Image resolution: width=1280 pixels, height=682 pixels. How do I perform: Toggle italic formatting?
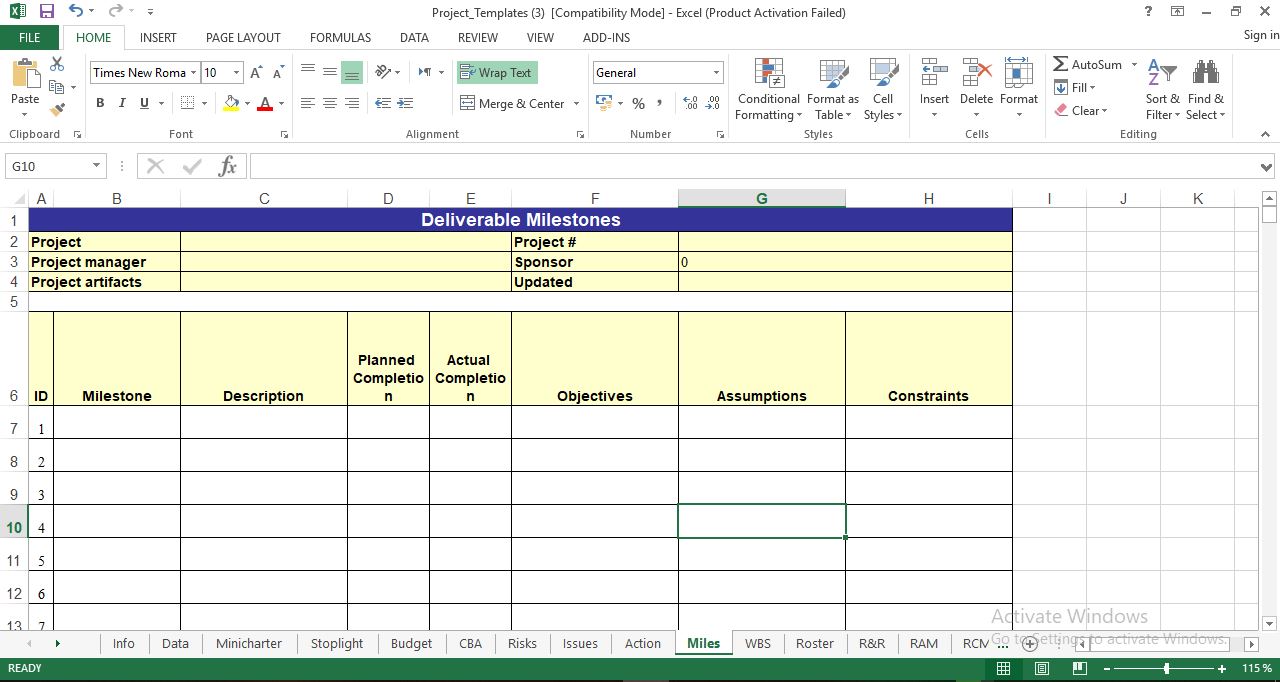coord(121,103)
